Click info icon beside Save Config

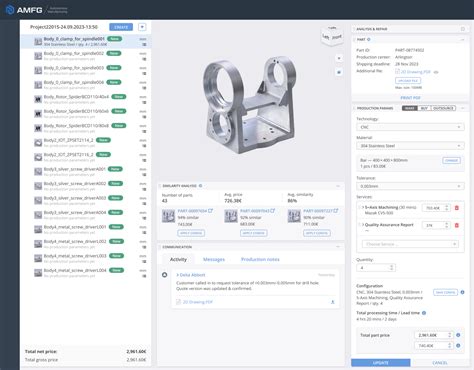(462, 292)
